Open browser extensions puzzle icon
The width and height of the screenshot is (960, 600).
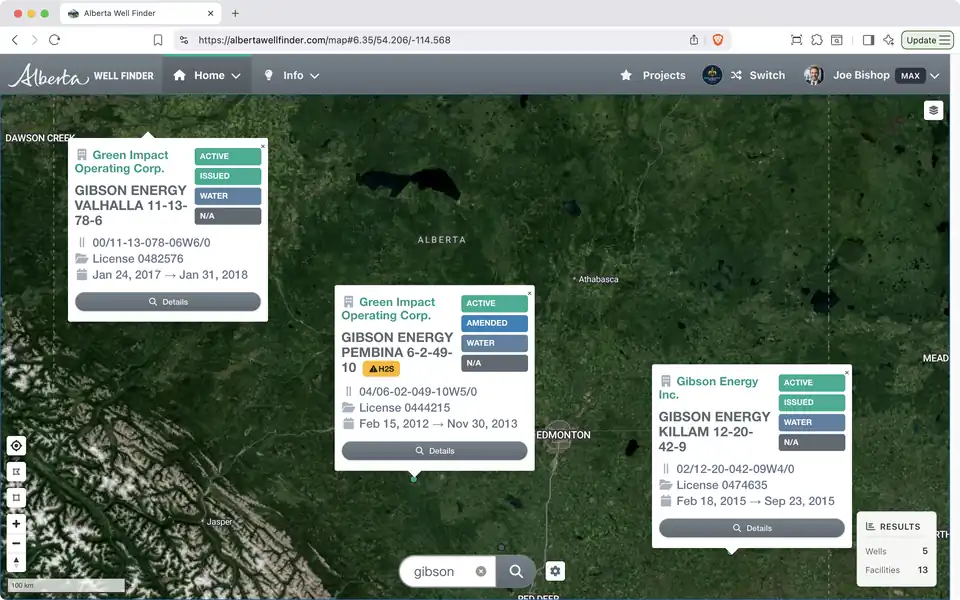pyautogui.click(x=817, y=40)
